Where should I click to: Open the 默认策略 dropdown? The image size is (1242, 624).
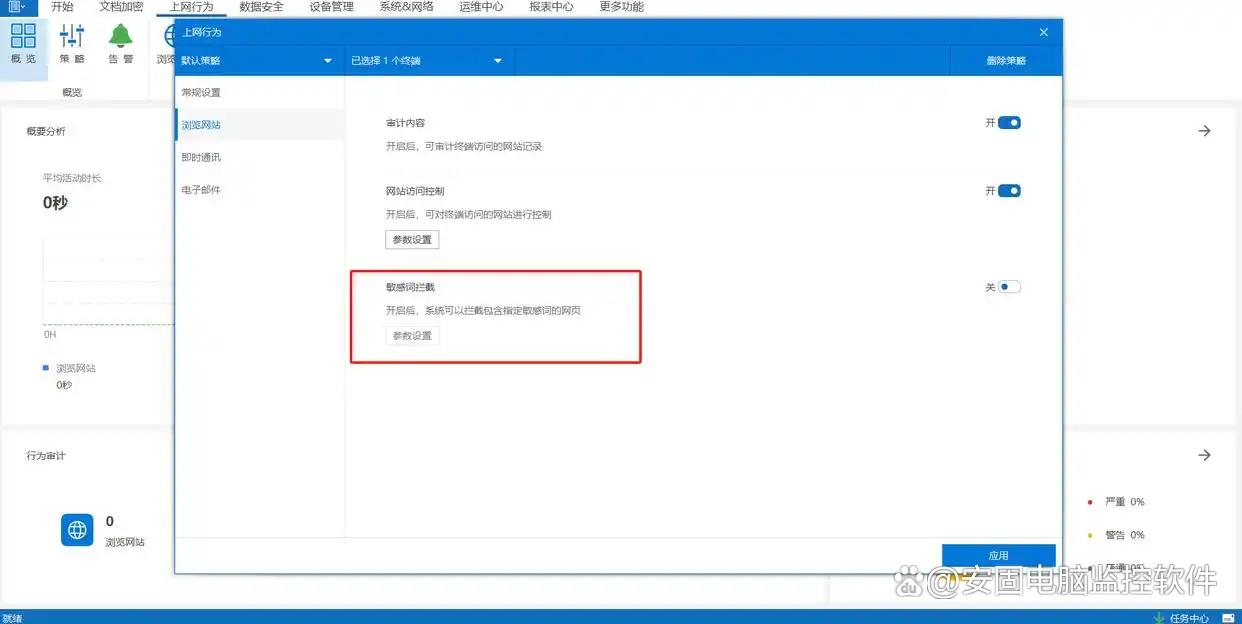pyautogui.click(x=257, y=61)
